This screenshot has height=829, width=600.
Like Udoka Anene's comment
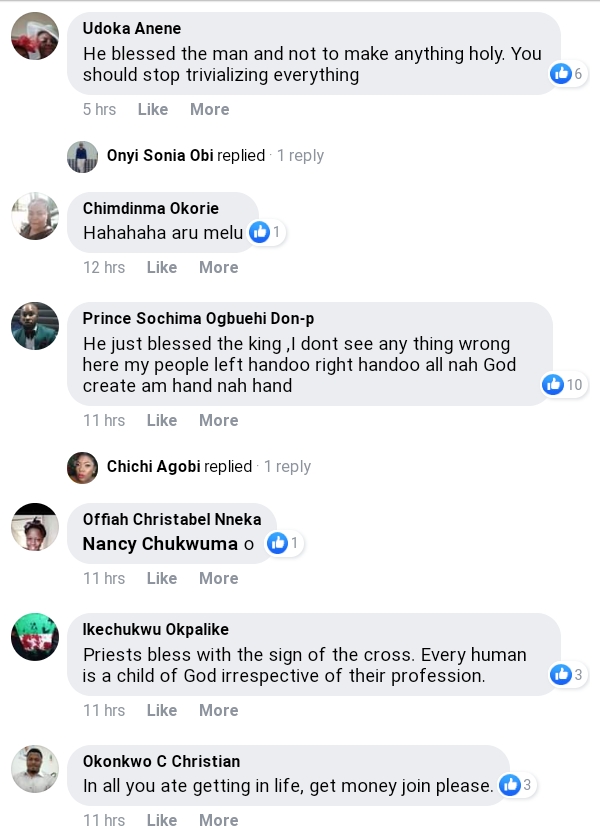152,109
